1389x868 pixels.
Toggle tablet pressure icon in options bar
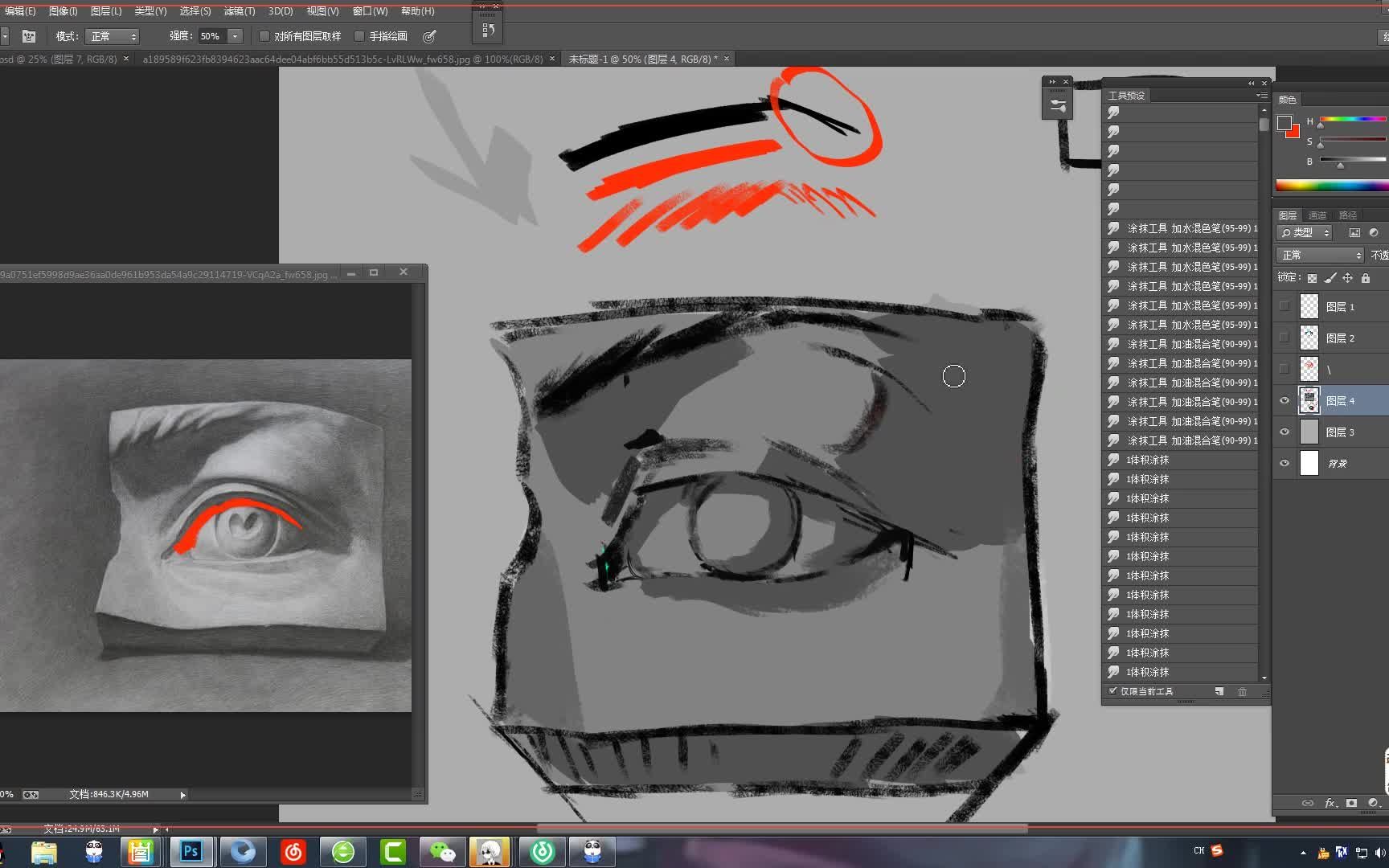click(x=429, y=36)
